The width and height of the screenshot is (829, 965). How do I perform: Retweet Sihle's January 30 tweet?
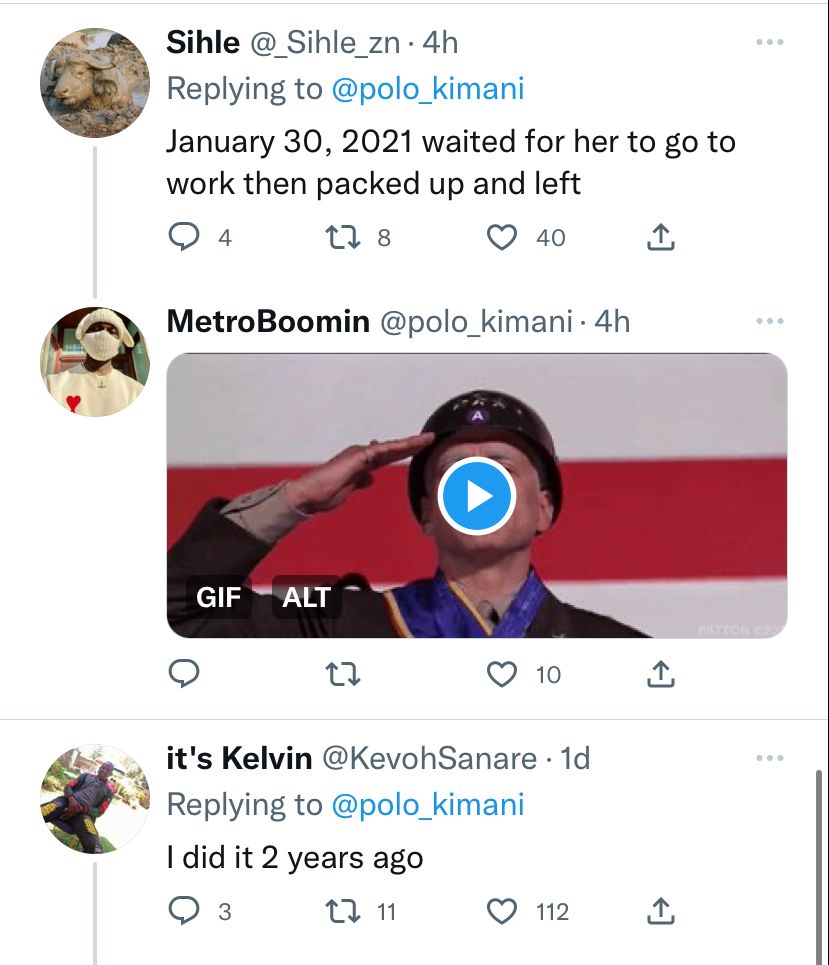click(343, 238)
